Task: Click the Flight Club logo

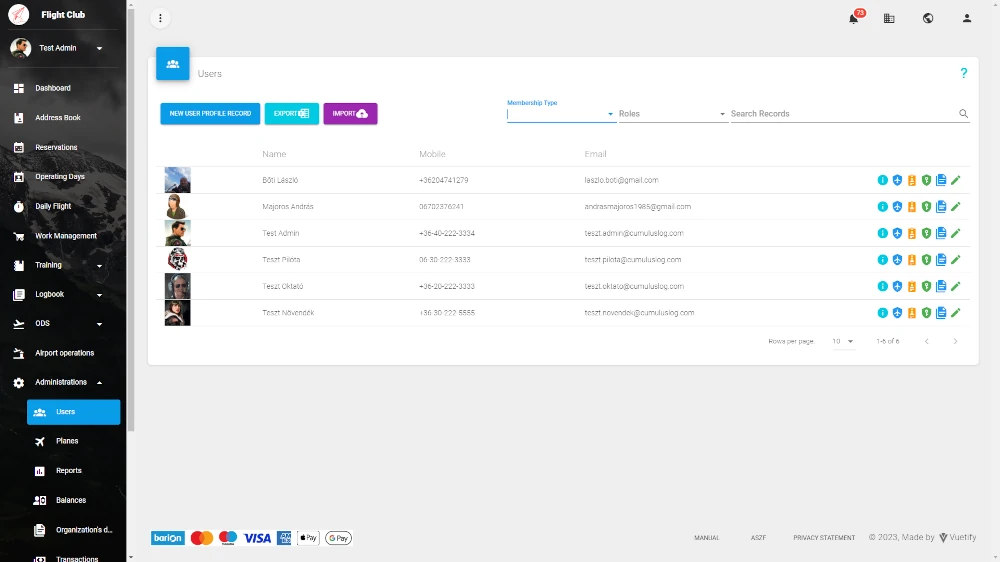Action: (18, 14)
